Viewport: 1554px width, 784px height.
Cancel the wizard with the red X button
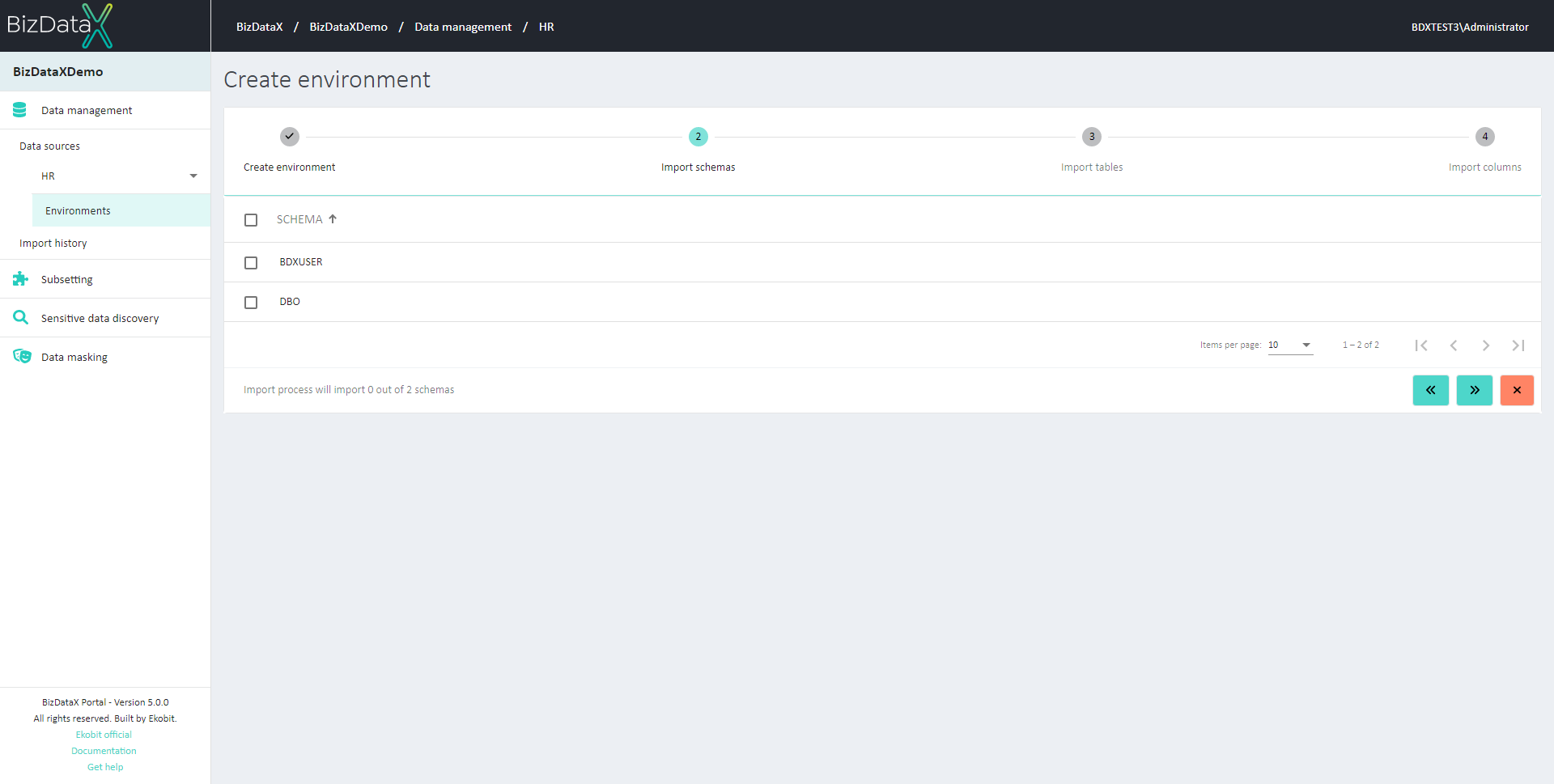click(x=1517, y=390)
